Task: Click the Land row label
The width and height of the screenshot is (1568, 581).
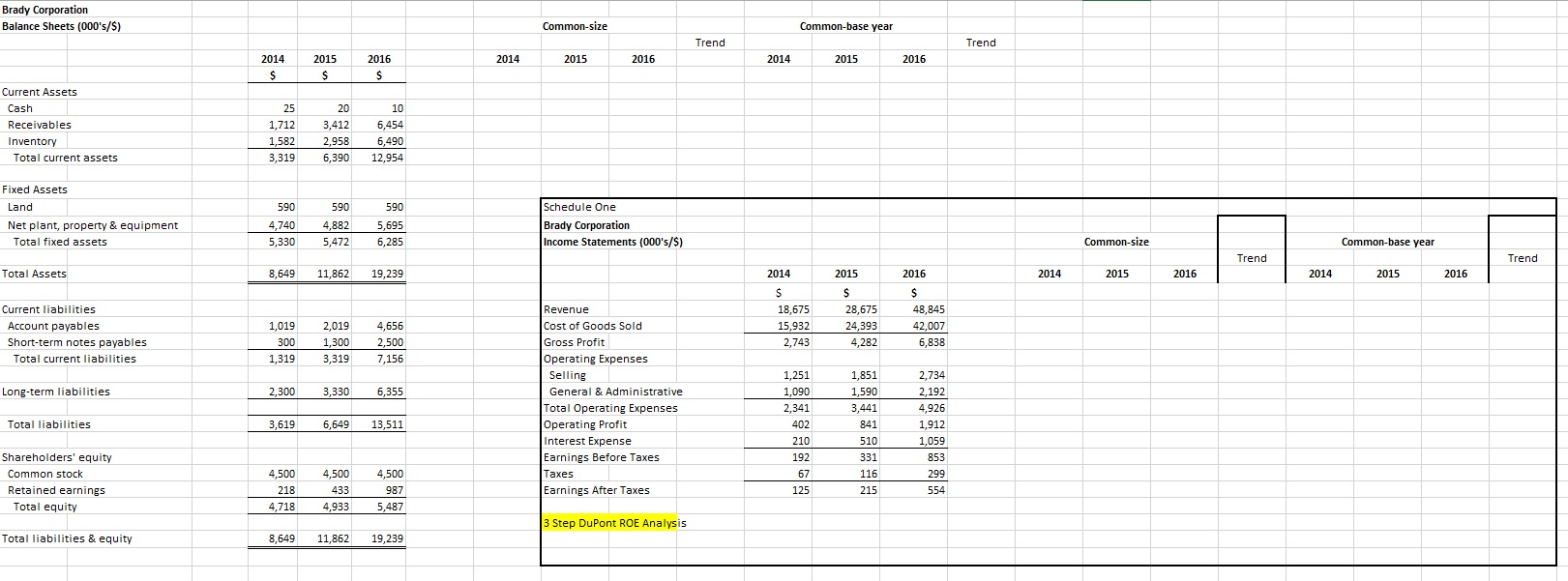Action: 20,207
